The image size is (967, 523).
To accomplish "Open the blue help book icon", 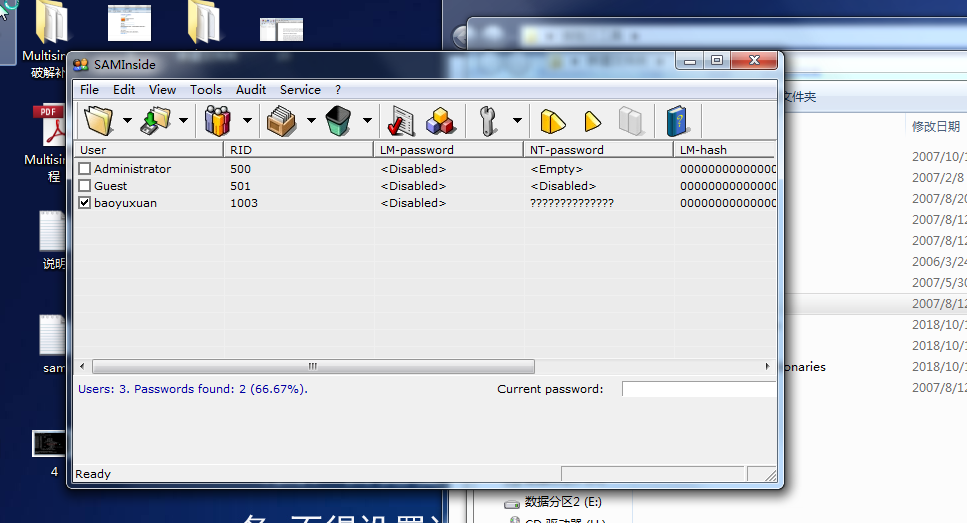I will (x=677, y=120).
